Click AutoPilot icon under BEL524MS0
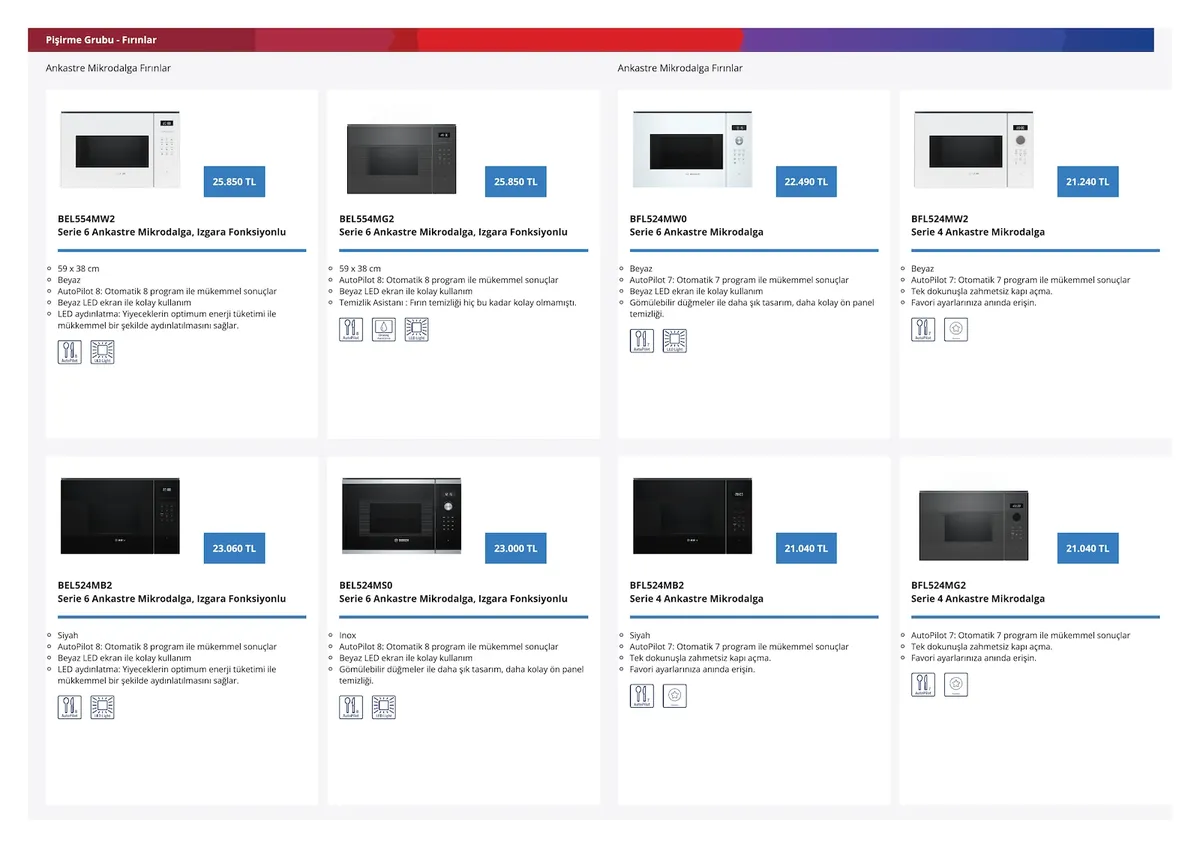The image size is (1200, 848). tap(351, 707)
